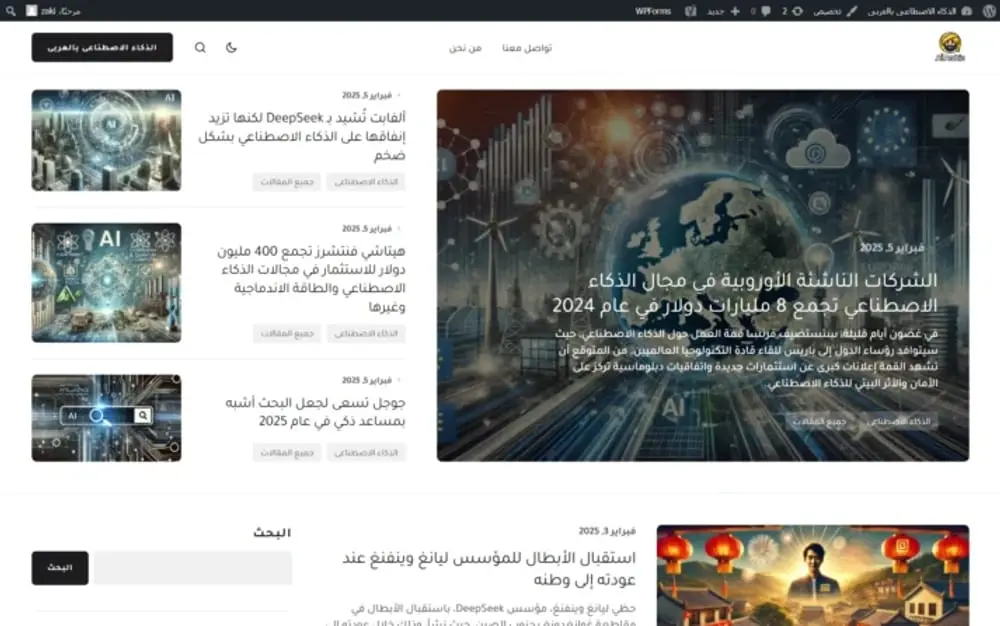Focus the sidebar search input field

(x=193, y=568)
